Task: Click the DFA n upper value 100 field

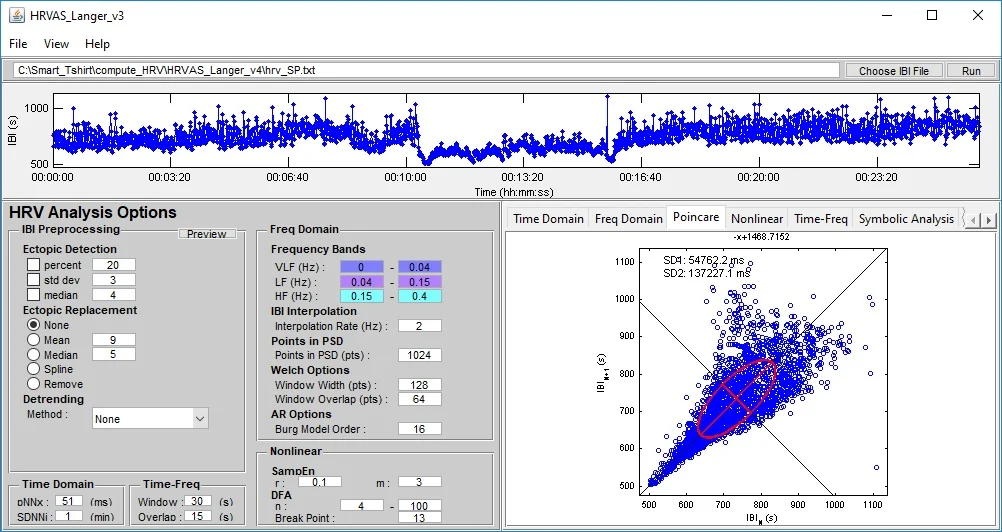Action: [419, 506]
